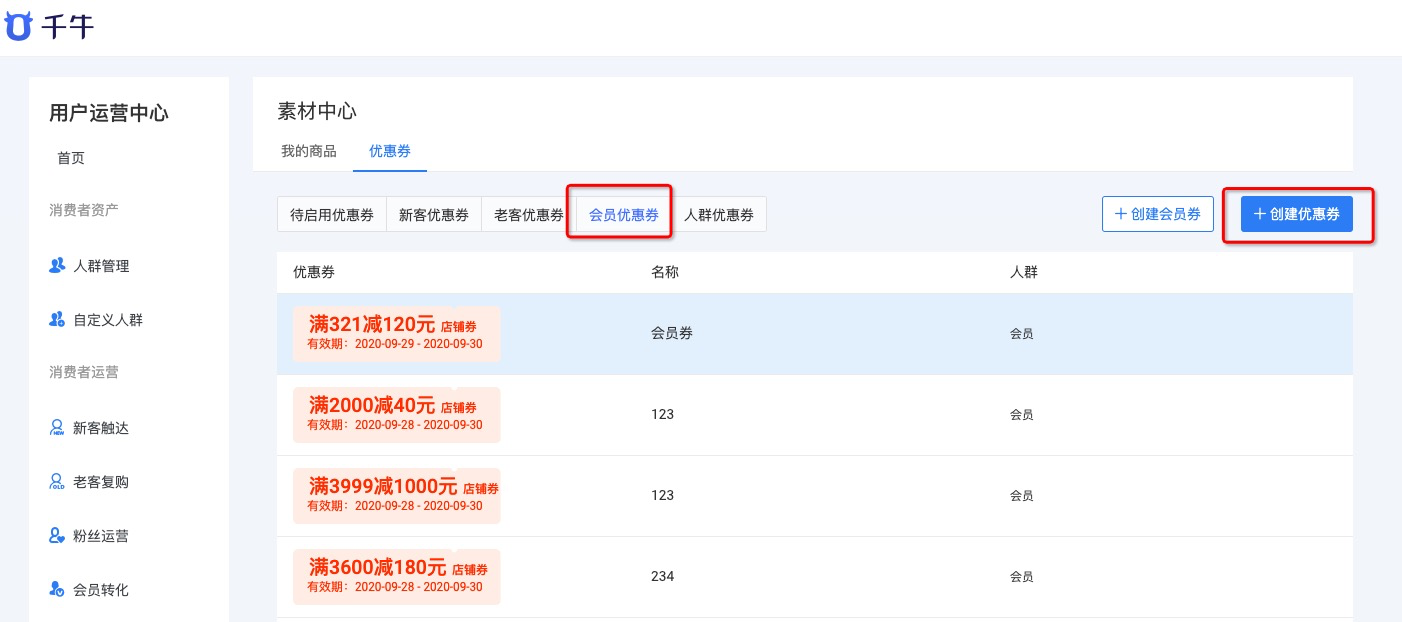Show 待启用优惠券 filter
1402x622 pixels.
pyautogui.click(x=332, y=214)
